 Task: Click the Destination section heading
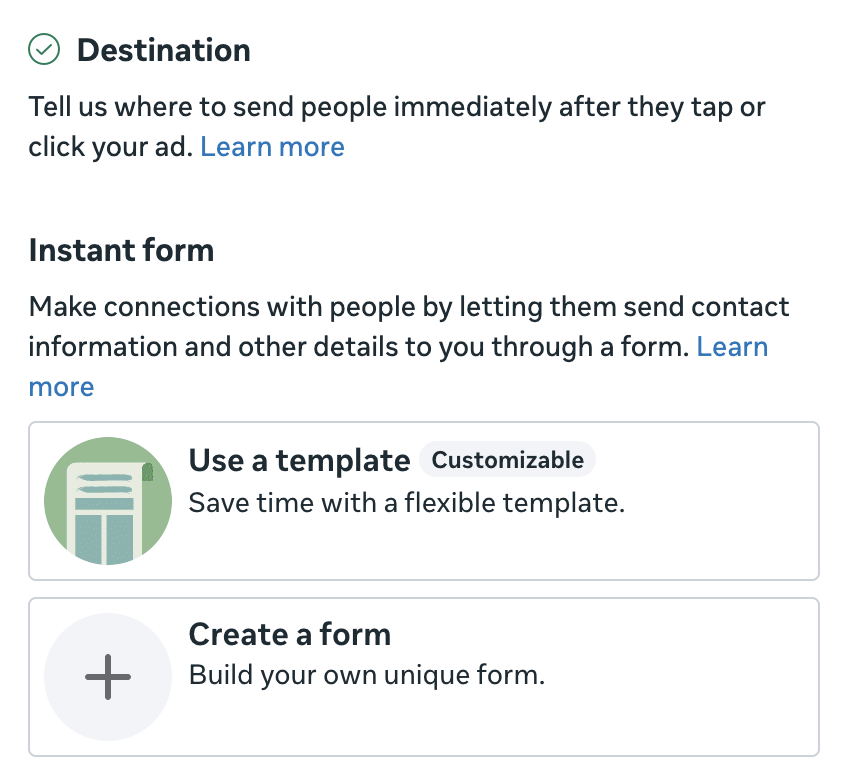164,50
